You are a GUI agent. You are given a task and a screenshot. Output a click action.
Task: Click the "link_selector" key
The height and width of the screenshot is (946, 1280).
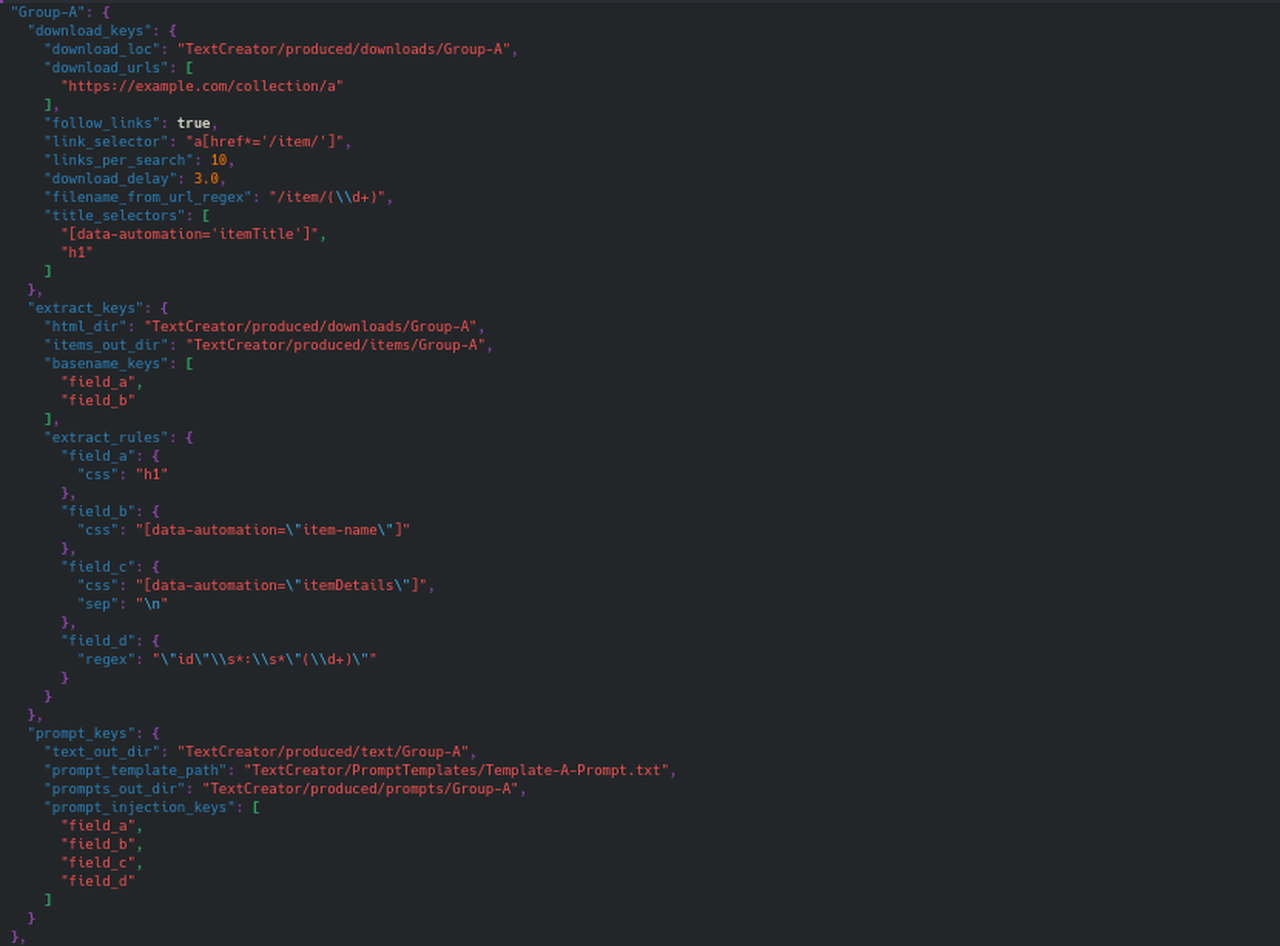(106, 142)
